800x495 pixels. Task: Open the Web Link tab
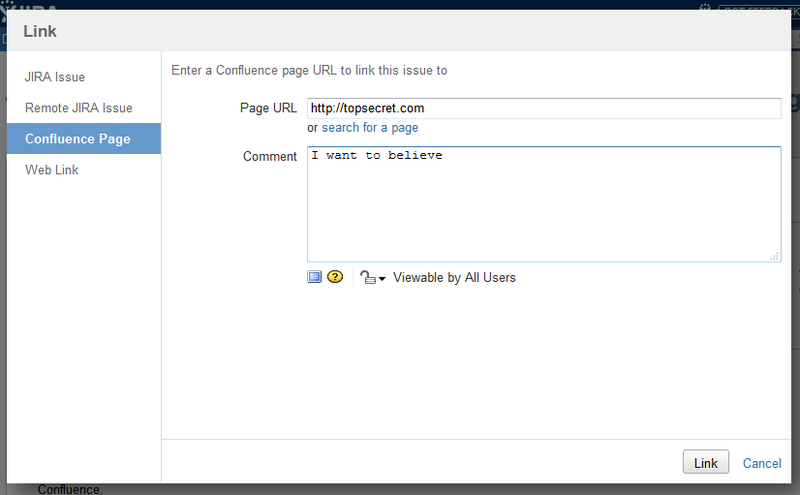coord(52,170)
